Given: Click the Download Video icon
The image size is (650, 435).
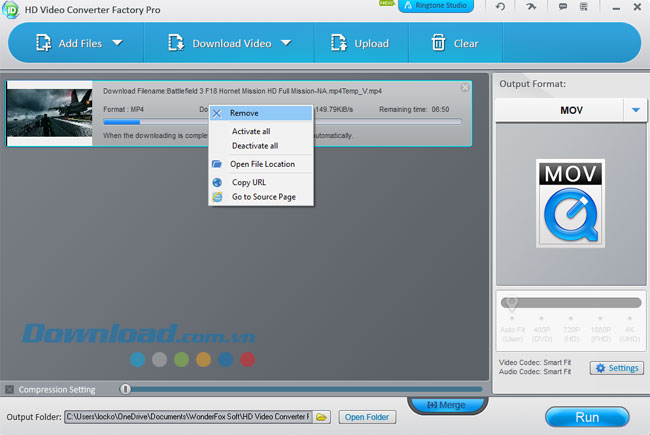Looking at the screenshot, I should (176, 43).
